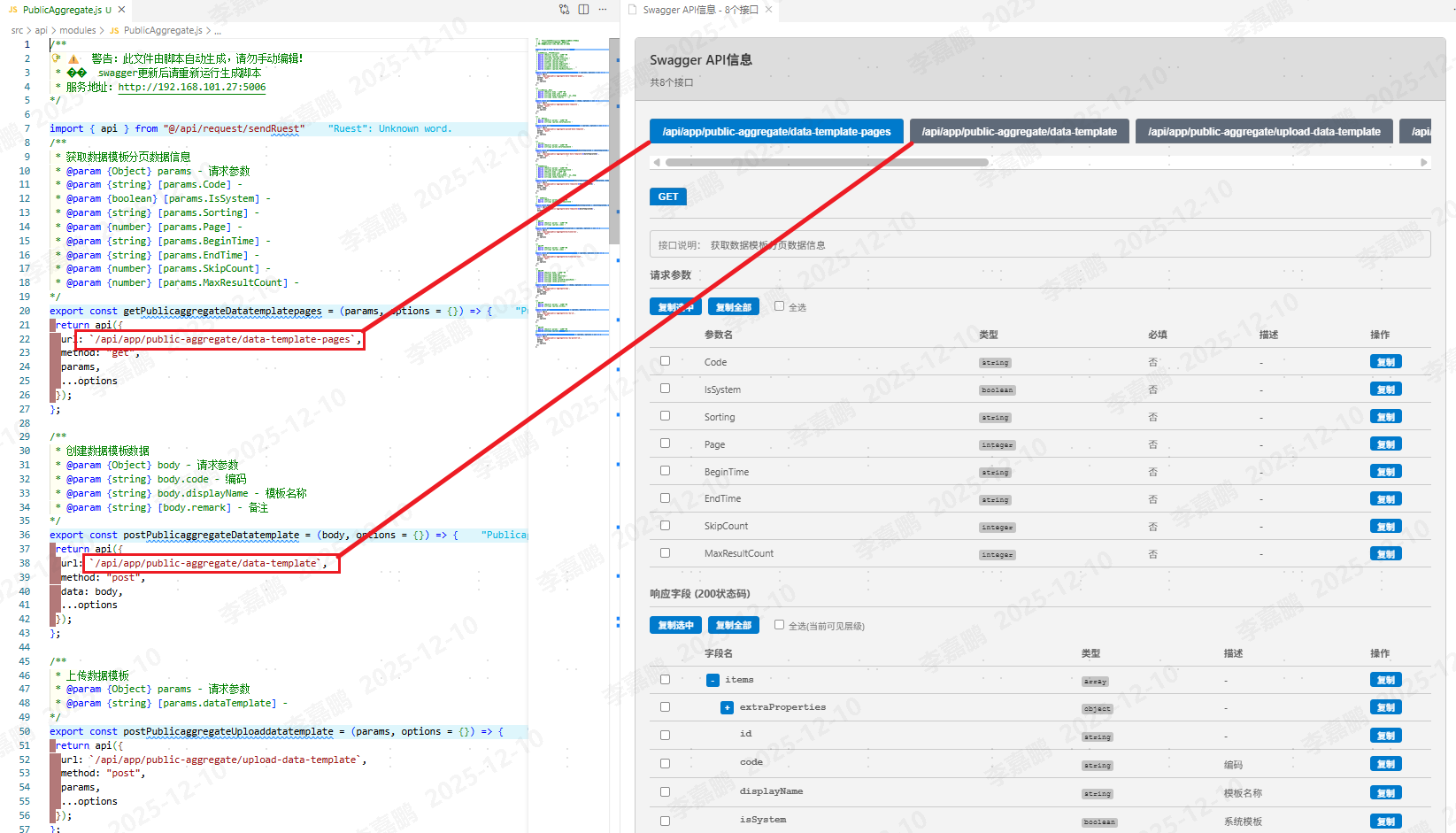Click the api breadcrumb segment

[41, 30]
